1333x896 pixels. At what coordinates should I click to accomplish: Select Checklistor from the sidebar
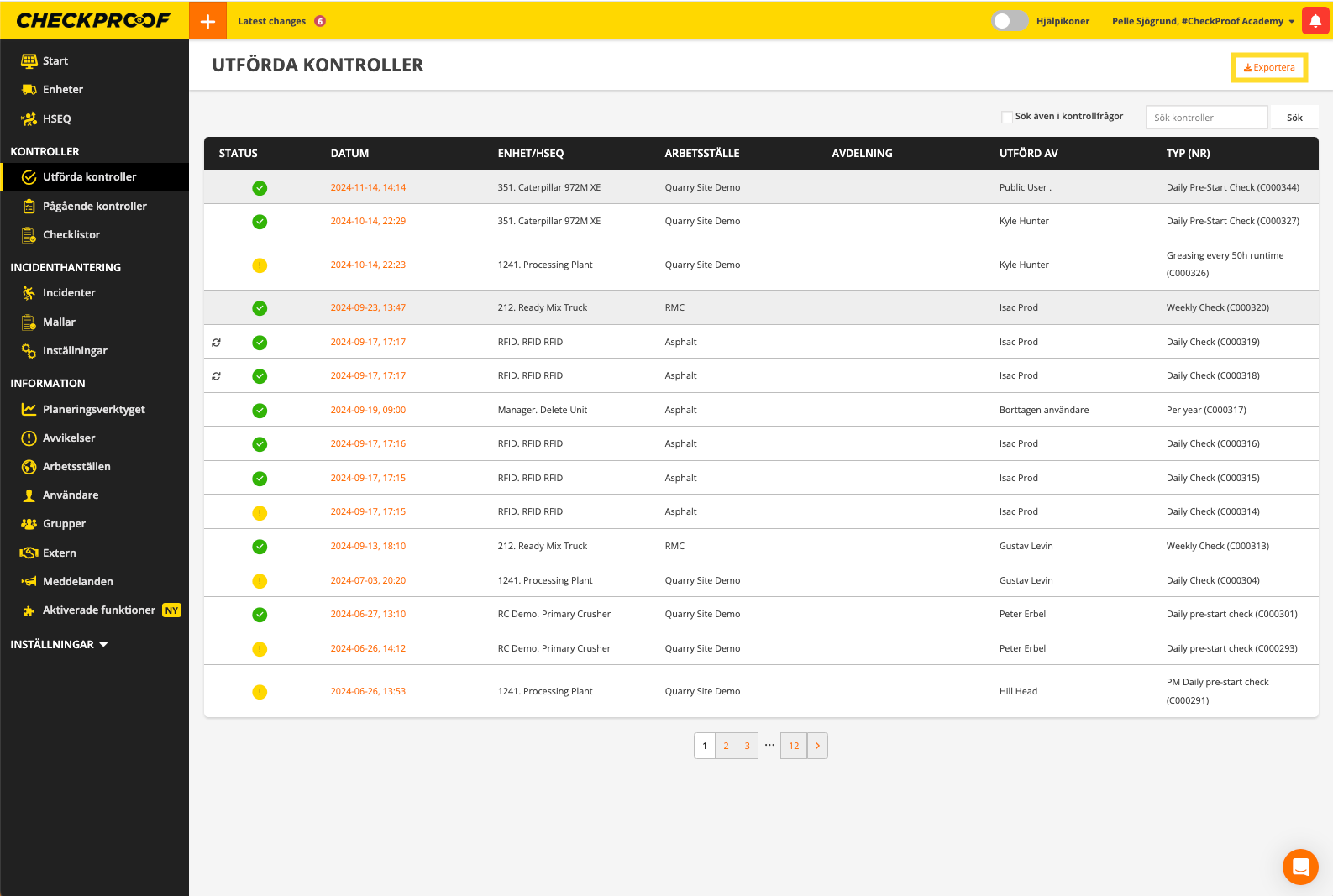(71, 235)
